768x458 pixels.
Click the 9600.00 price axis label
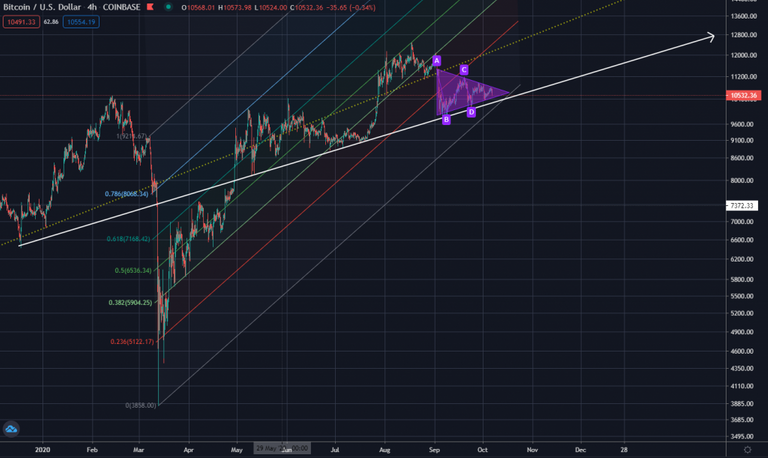(x=744, y=124)
